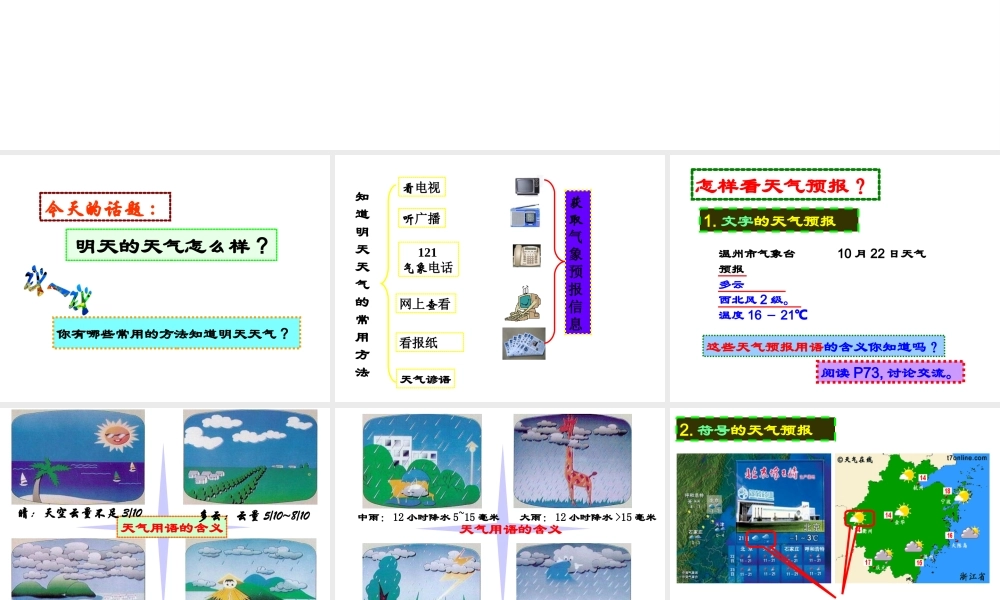Select the 121 气象电话 text box
Image resolution: width=1000 pixels, height=600 pixels.
(428, 260)
